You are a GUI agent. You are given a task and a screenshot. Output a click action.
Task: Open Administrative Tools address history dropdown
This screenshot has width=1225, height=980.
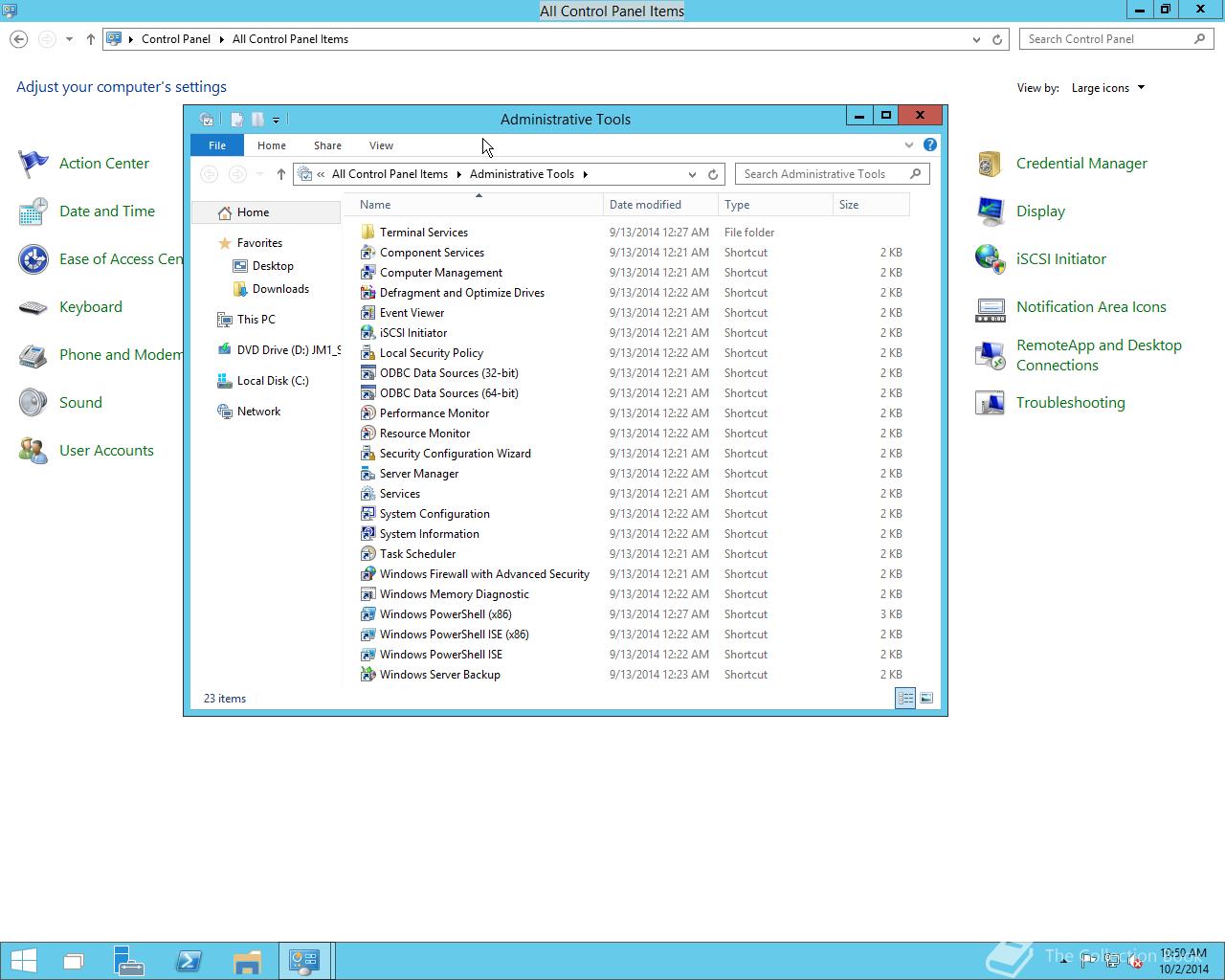coord(692,174)
